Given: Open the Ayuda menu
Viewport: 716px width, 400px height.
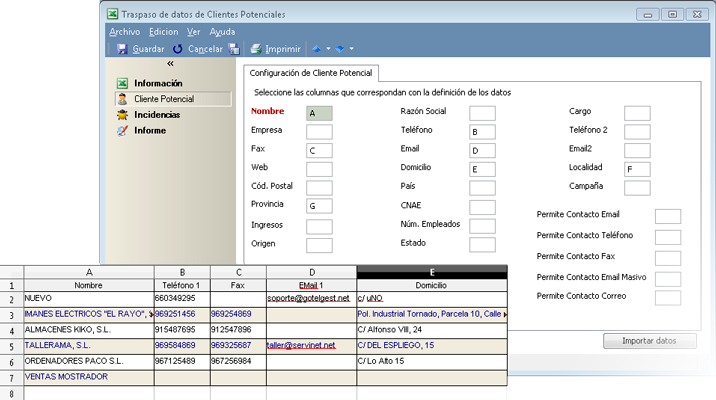Looking at the screenshot, I should (x=222, y=32).
